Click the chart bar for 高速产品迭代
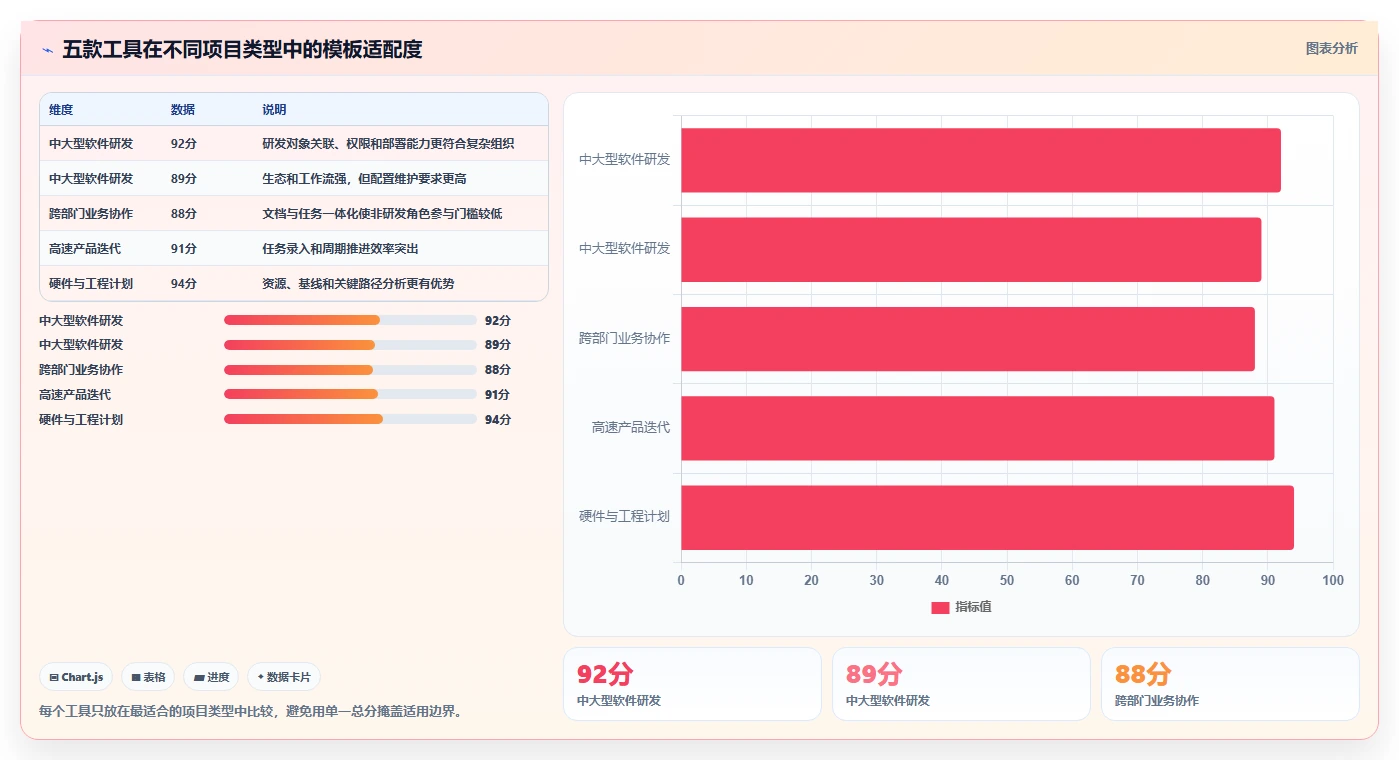The image size is (1399, 760). click(977, 428)
